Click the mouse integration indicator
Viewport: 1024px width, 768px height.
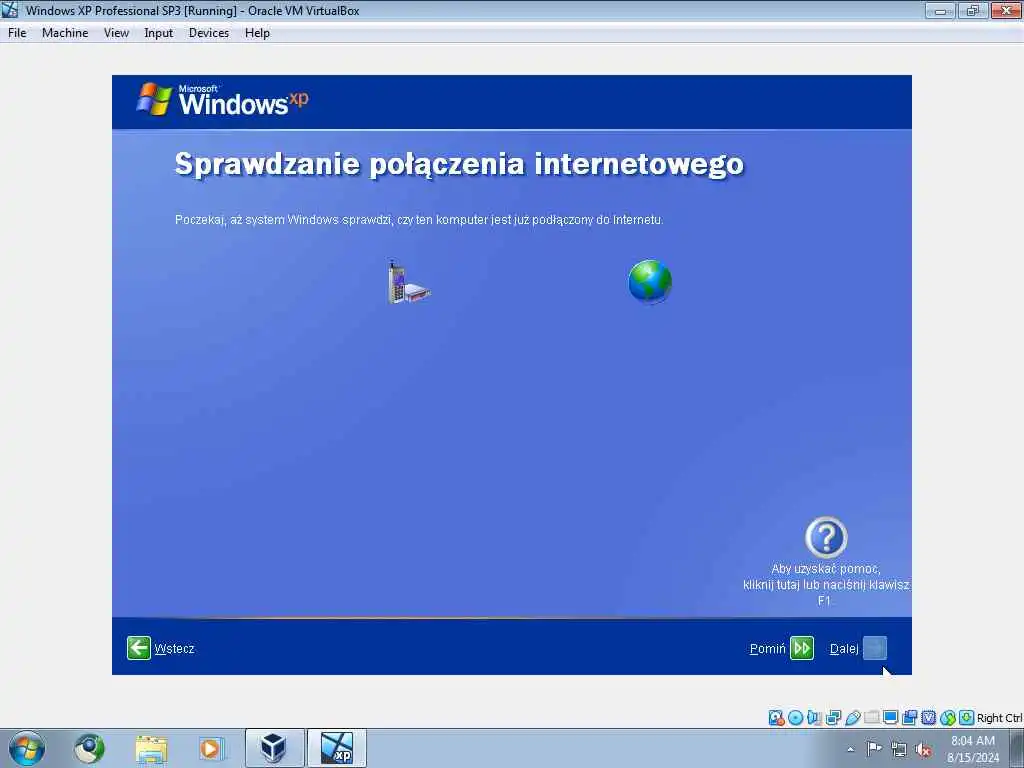(948, 718)
